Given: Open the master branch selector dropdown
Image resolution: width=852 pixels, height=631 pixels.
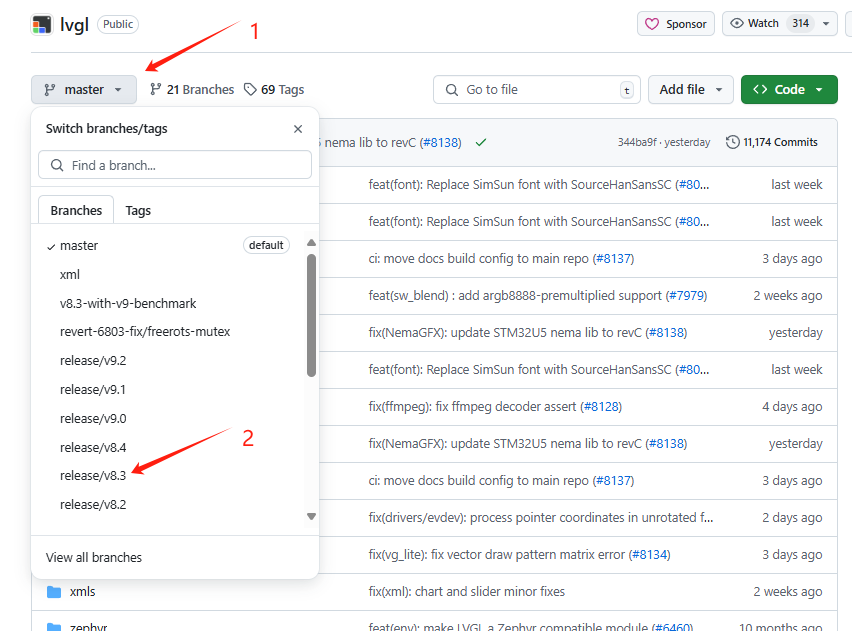Looking at the screenshot, I should pos(84,89).
